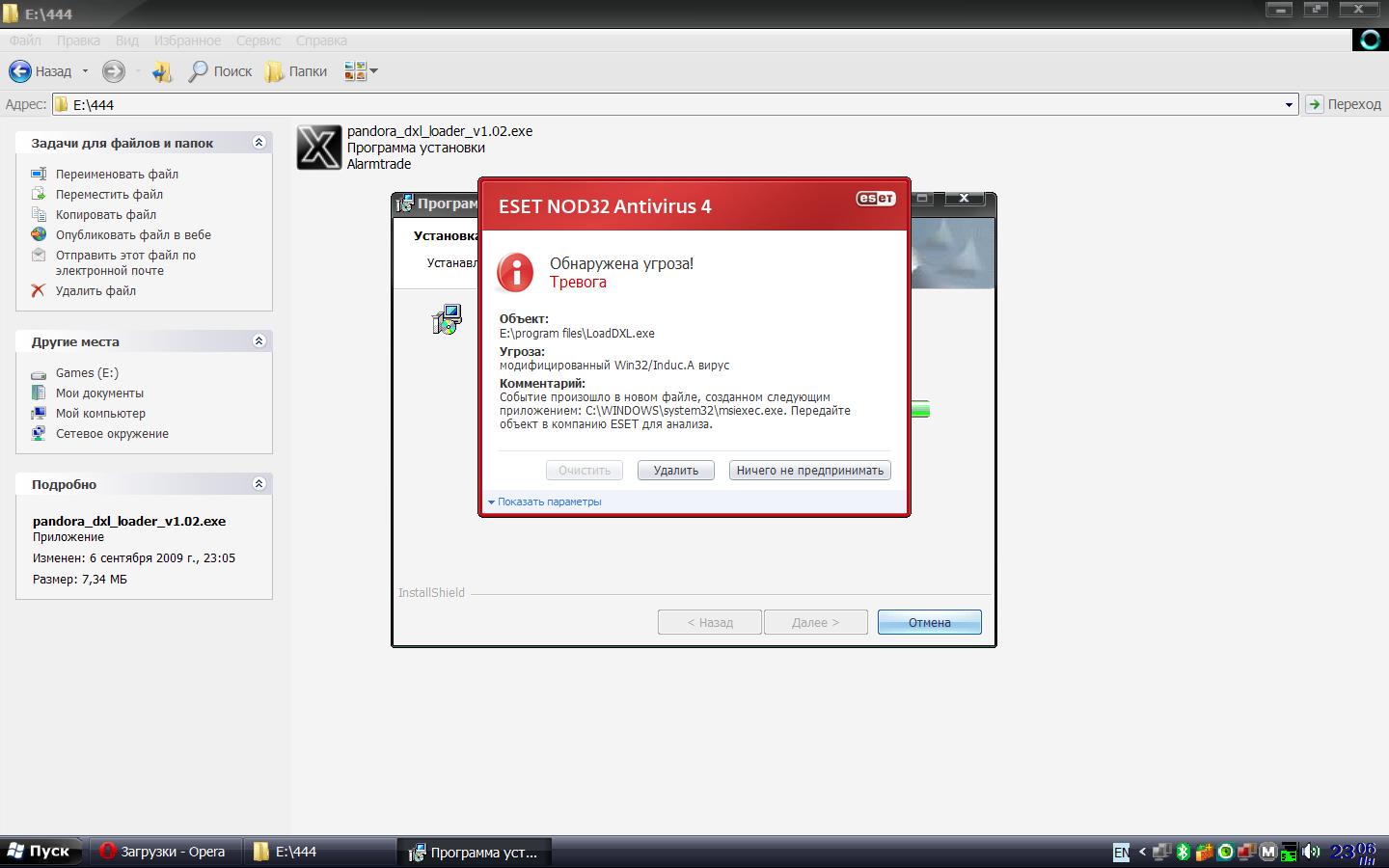
Task: Open the Вид (View) menu
Action: tap(126, 41)
